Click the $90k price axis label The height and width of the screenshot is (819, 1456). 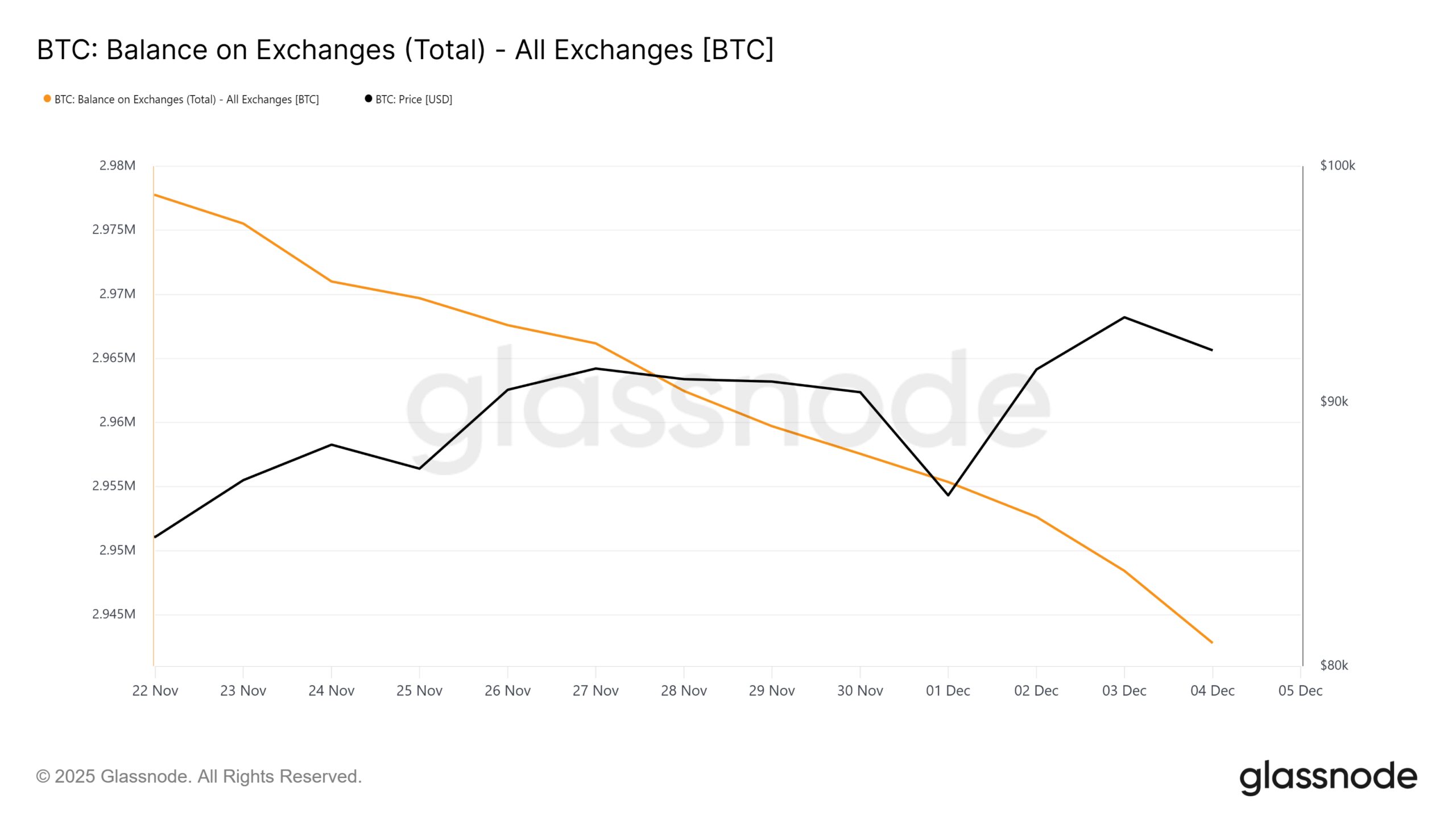(x=1334, y=402)
